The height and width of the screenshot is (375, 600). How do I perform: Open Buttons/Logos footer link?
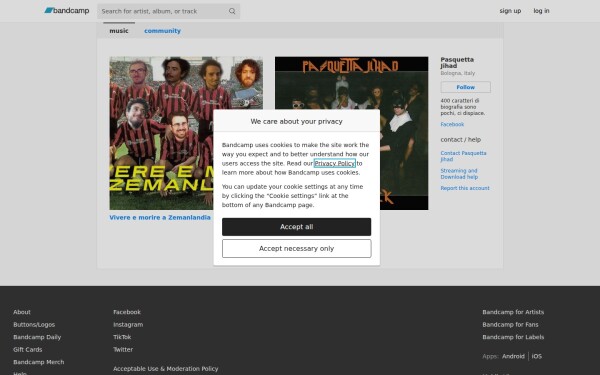pos(34,324)
